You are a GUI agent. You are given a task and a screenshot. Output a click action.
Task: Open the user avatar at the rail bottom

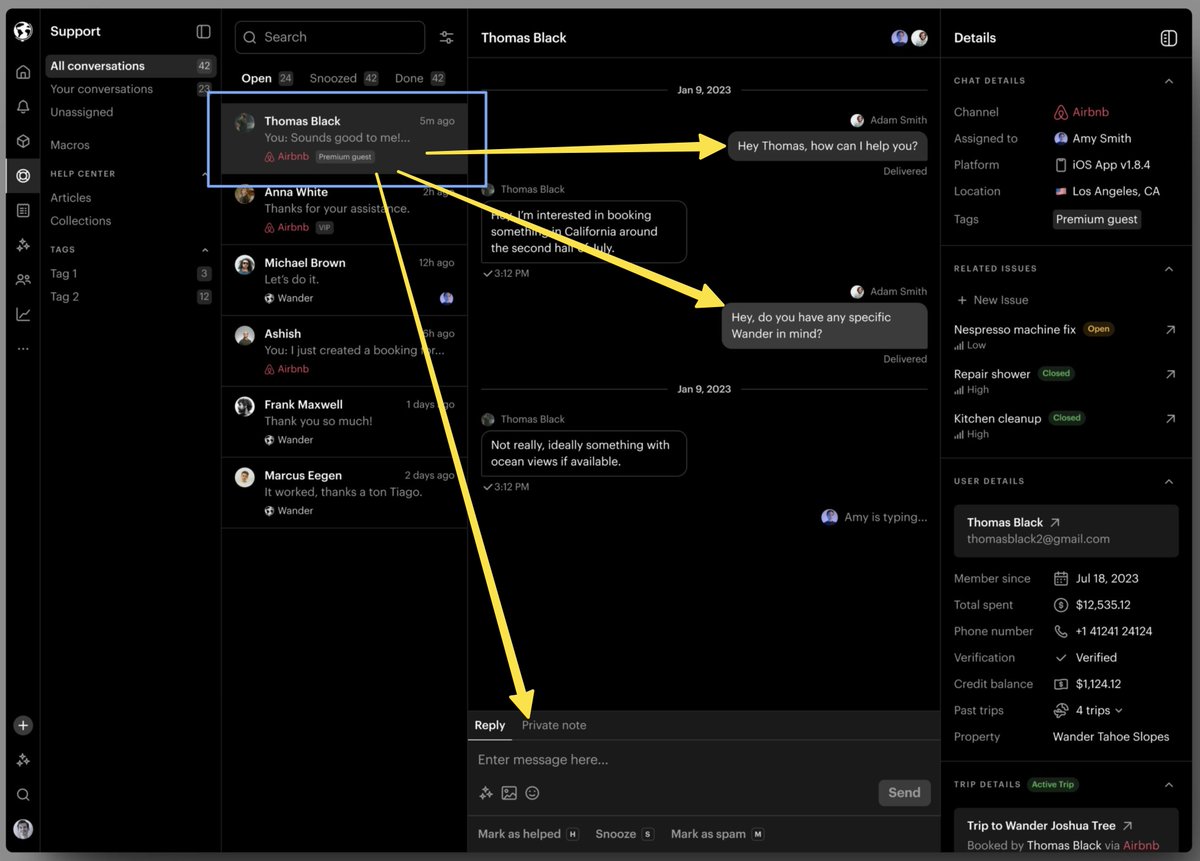pos(23,829)
